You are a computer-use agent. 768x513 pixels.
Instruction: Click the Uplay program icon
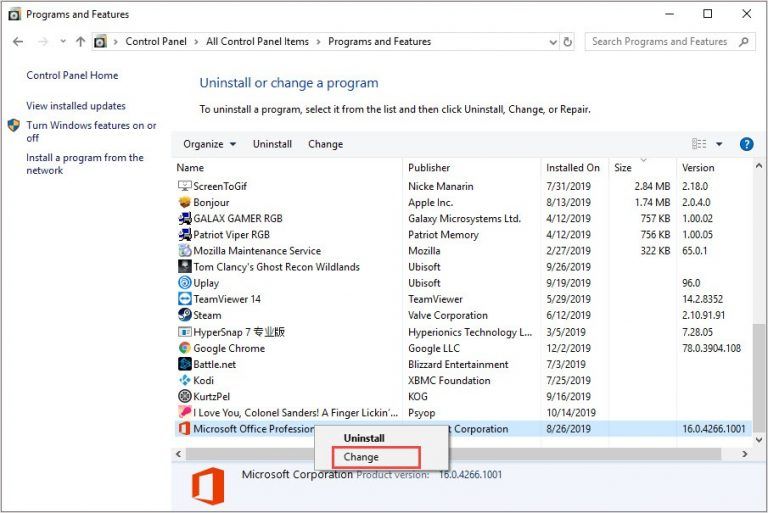(184, 283)
